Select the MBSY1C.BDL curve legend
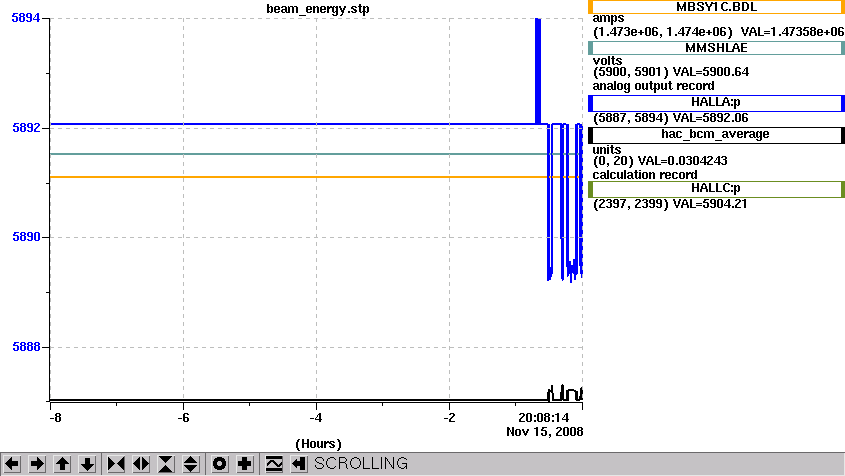 (716, 7)
